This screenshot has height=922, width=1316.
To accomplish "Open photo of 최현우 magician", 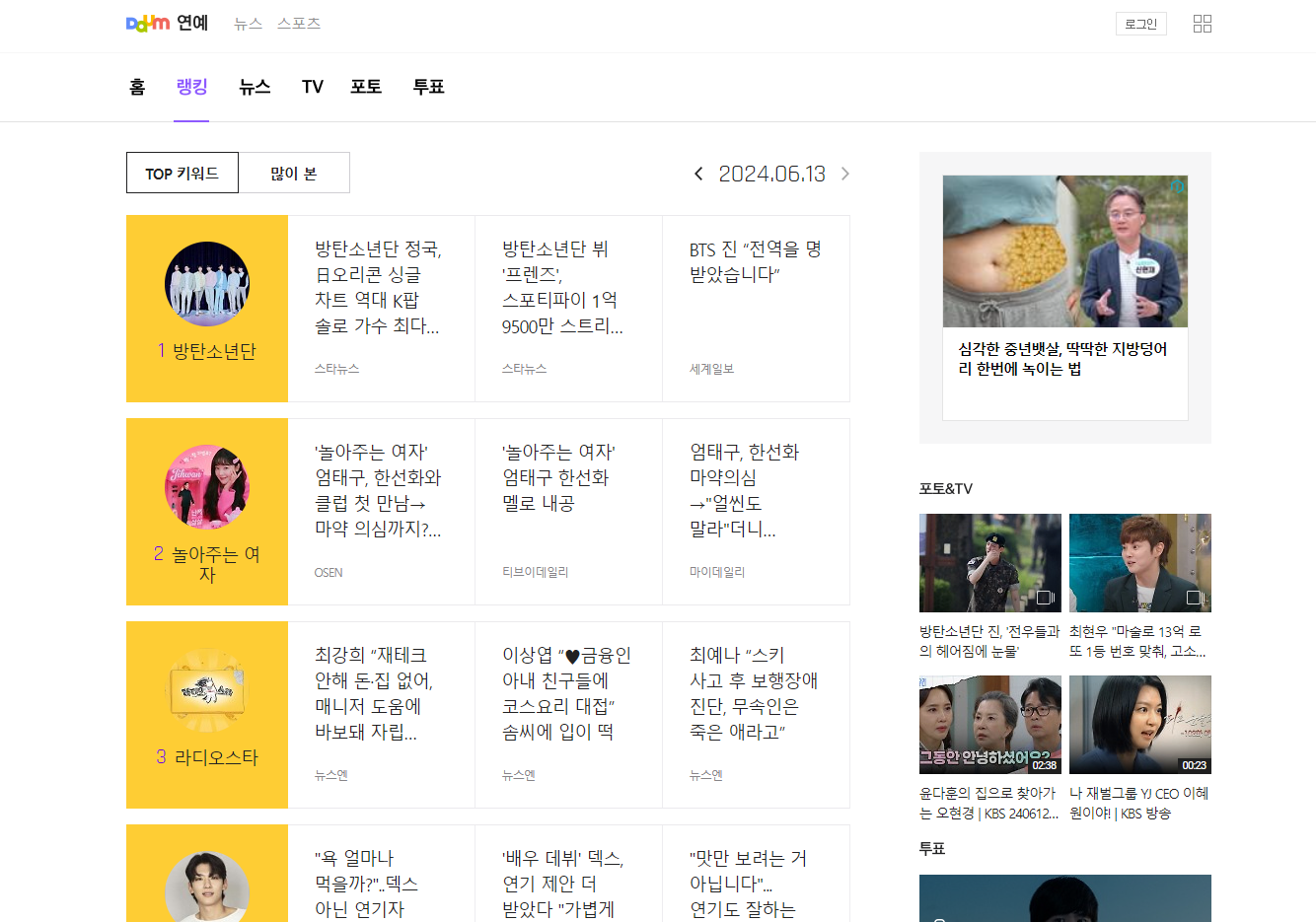I will click(x=1140, y=563).
